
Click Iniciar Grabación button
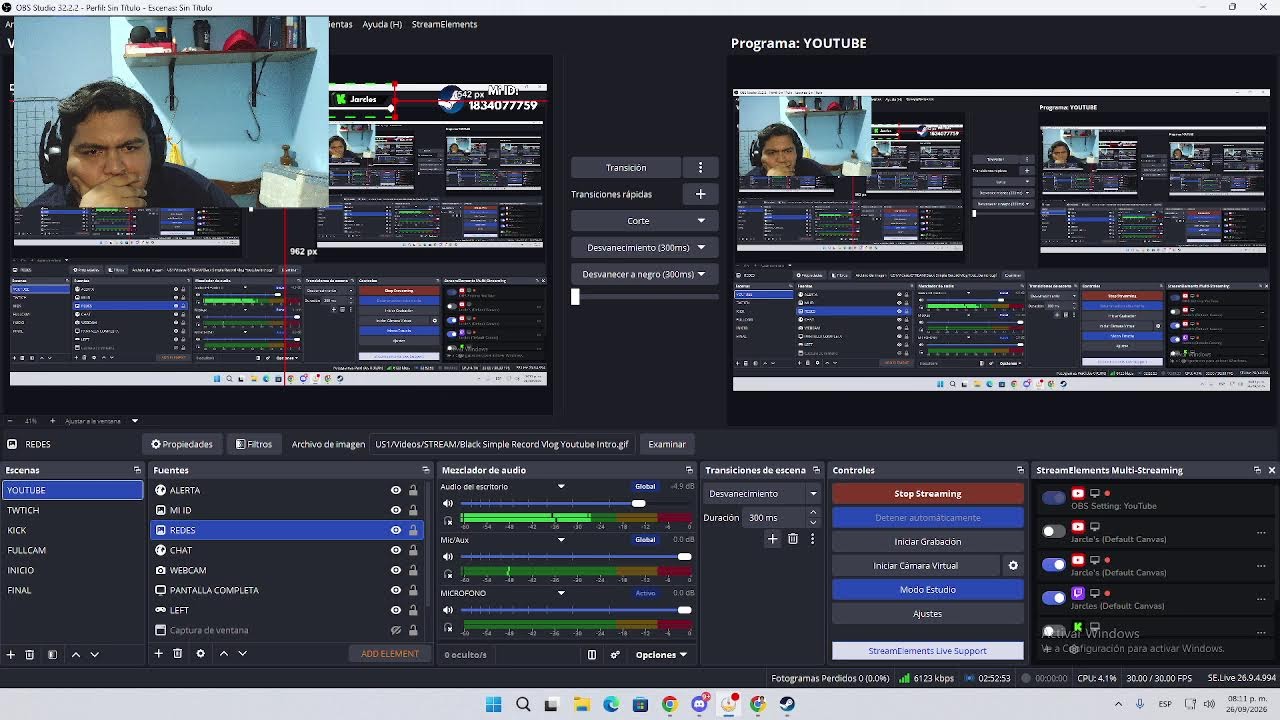(x=928, y=541)
